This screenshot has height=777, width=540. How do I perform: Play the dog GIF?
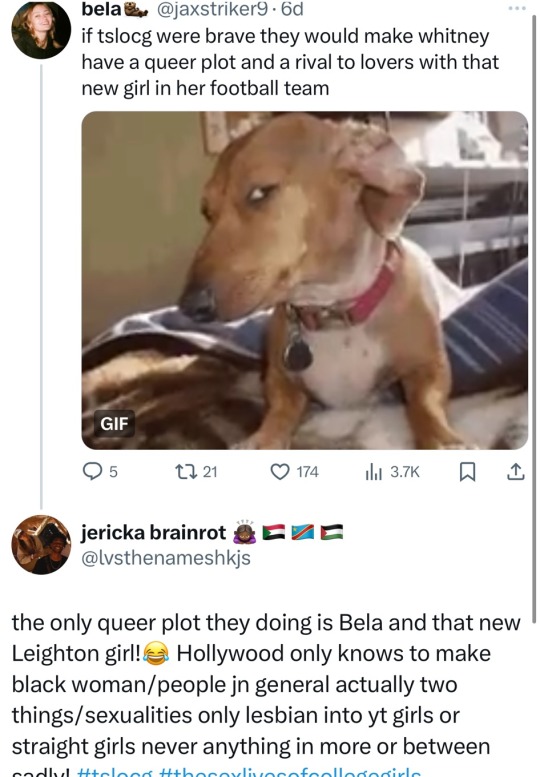point(305,280)
